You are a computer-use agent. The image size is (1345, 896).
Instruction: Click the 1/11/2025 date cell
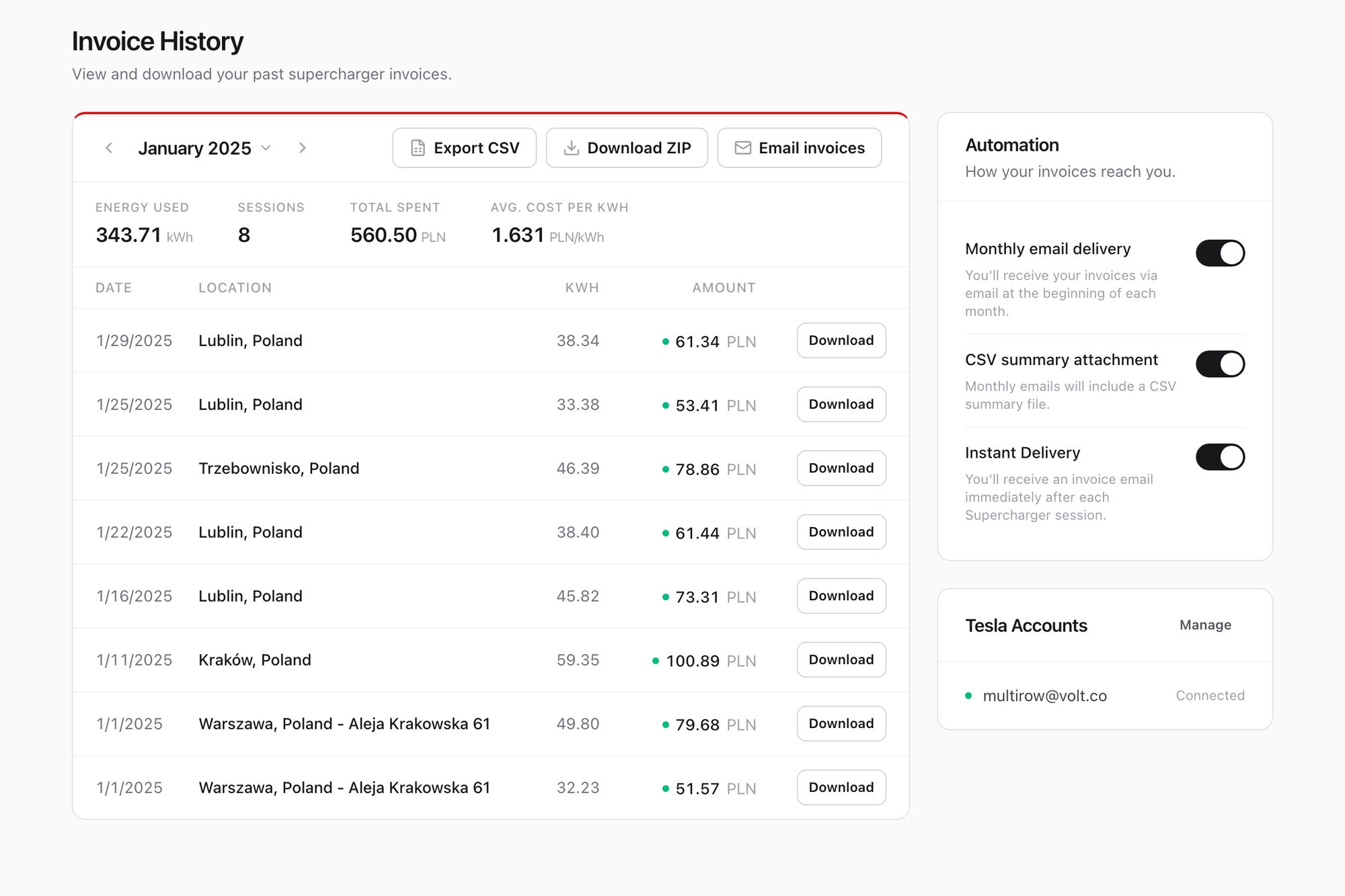(134, 660)
